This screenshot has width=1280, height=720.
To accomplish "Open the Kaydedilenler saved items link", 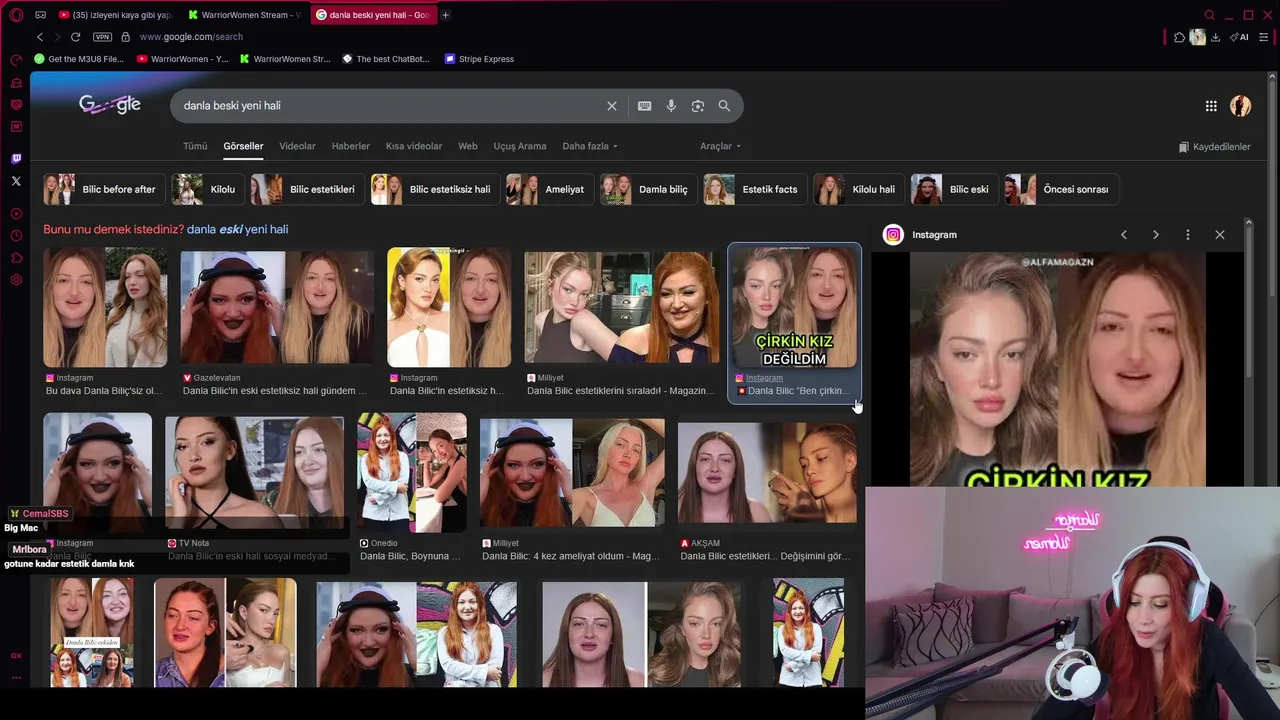I will [x=1215, y=147].
